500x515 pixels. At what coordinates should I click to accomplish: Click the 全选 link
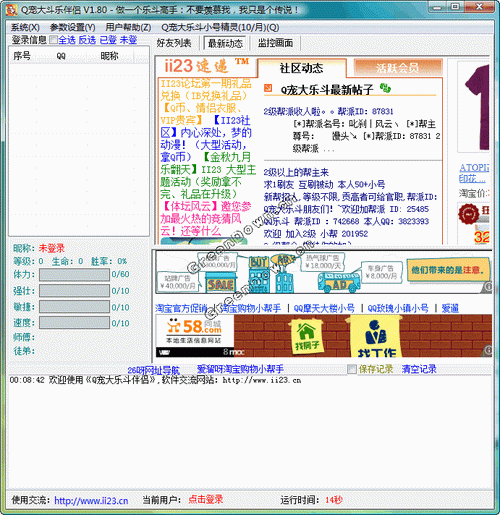pos(67,40)
